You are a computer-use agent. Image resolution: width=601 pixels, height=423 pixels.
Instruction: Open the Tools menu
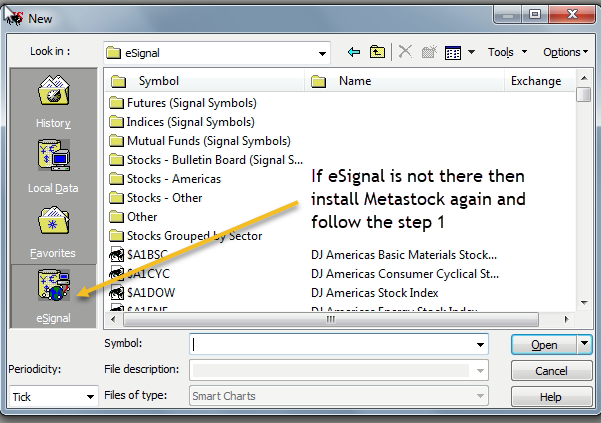[x=507, y=52]
